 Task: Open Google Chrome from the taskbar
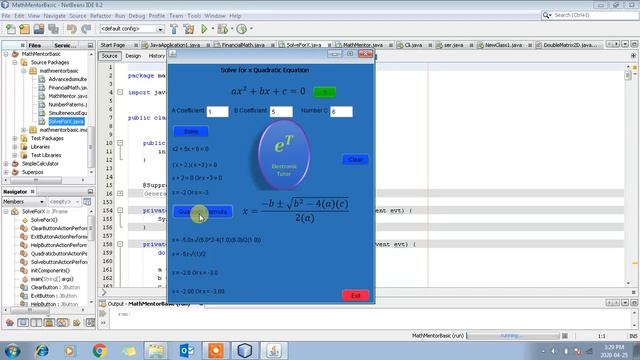coord(99,351)
